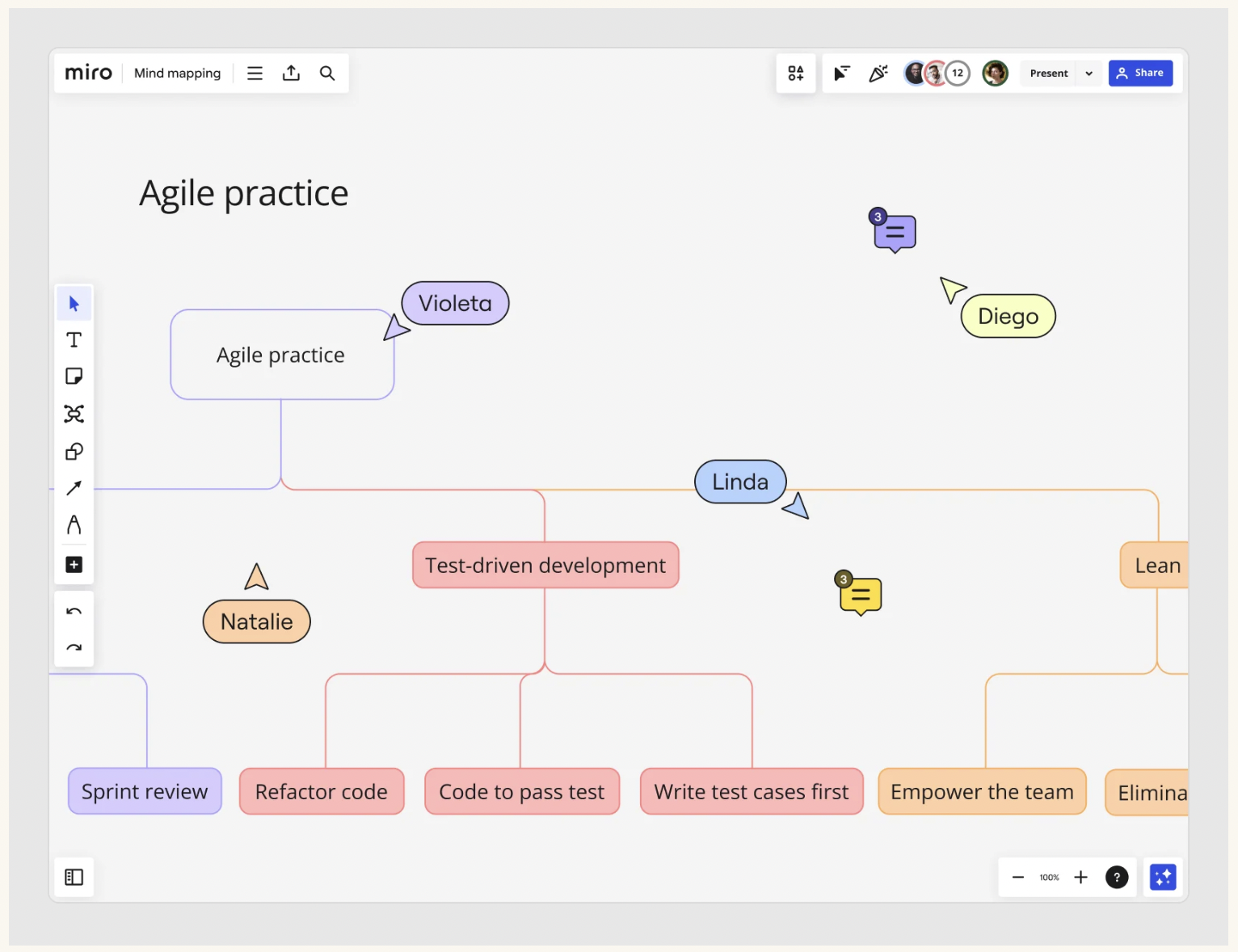Toggle the collaborator cursors icon

[841, 73]
